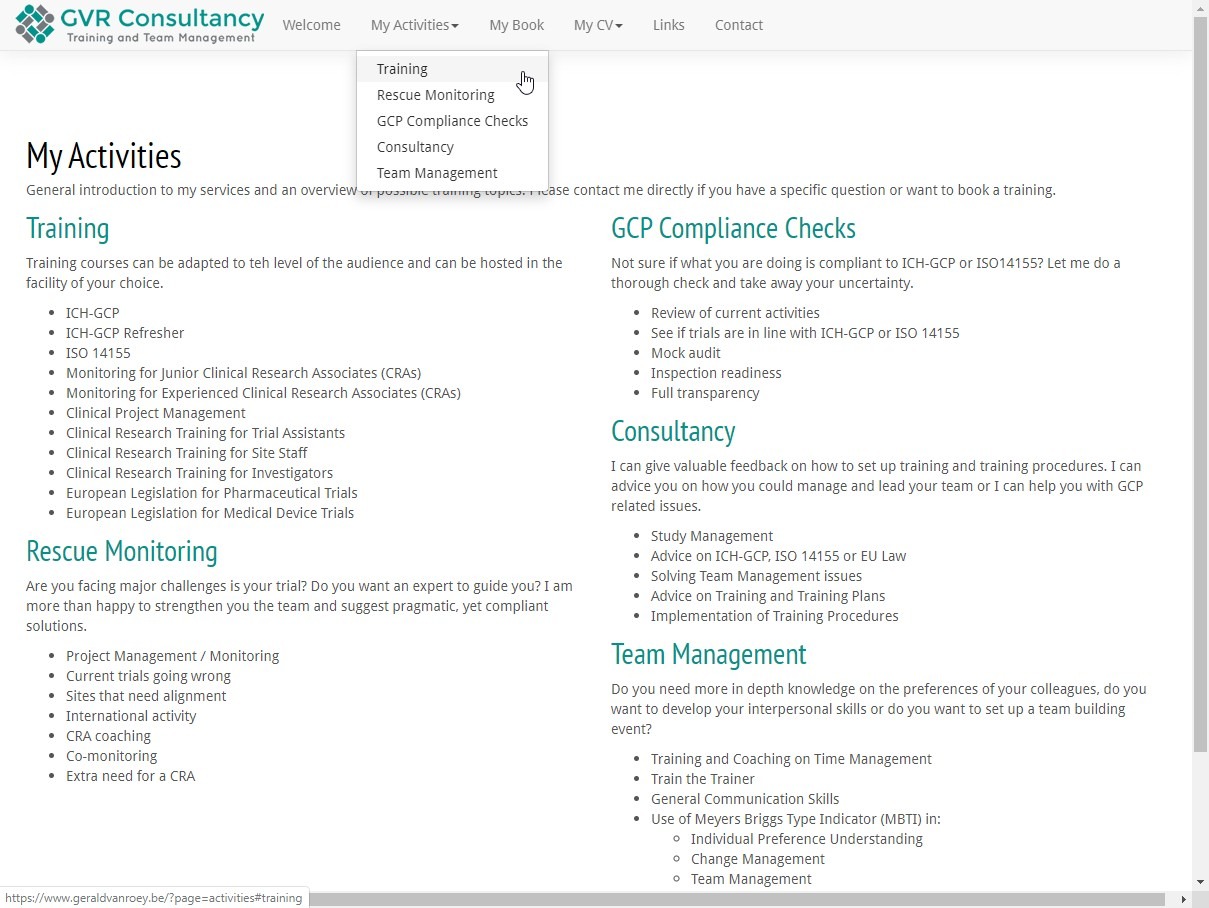The width and height of the screenshot is (1209, 908).
Task: Expand the My CV dropdown
Action: click(x=598, y=25)
